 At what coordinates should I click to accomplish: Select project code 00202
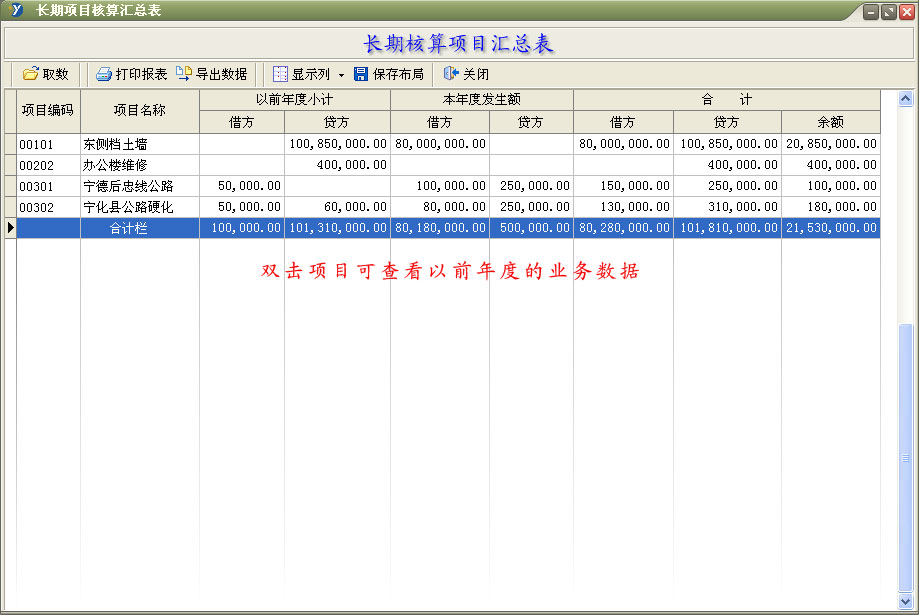[x=48, y=165]
